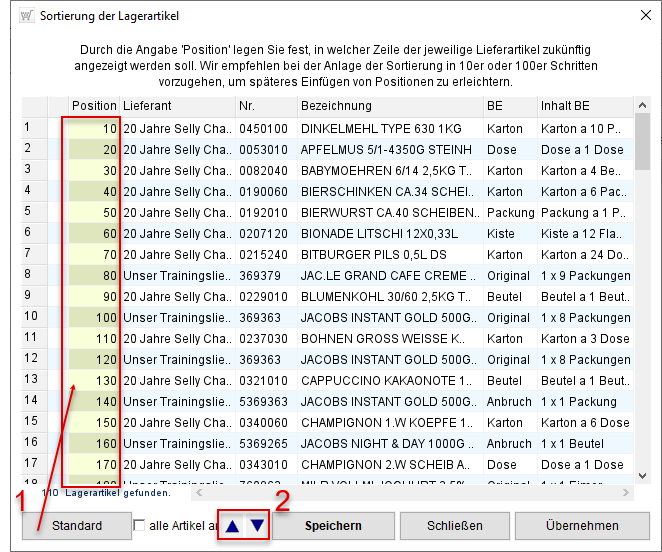Click 'JAC.LE GRAND CAFE CREME' cell
The image size is (662, 552).
[391, 276]
